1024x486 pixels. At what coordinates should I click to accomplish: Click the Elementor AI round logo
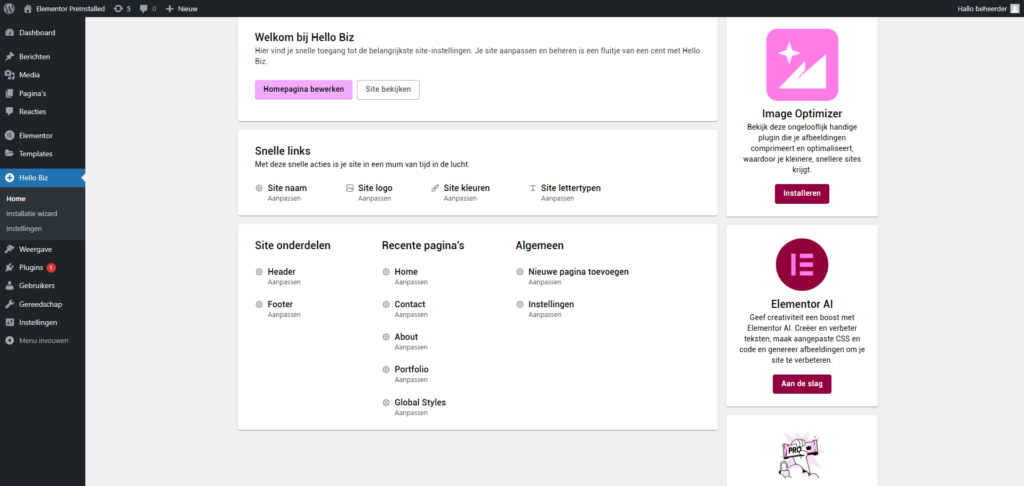802,265
